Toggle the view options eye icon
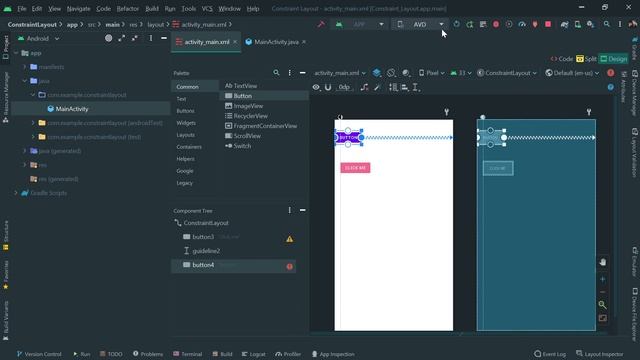 pos(316,87)
